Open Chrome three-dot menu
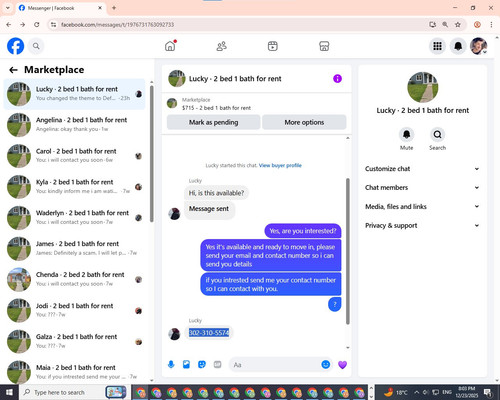The height and width of the screenshot is (400, 500). point(491,24)
